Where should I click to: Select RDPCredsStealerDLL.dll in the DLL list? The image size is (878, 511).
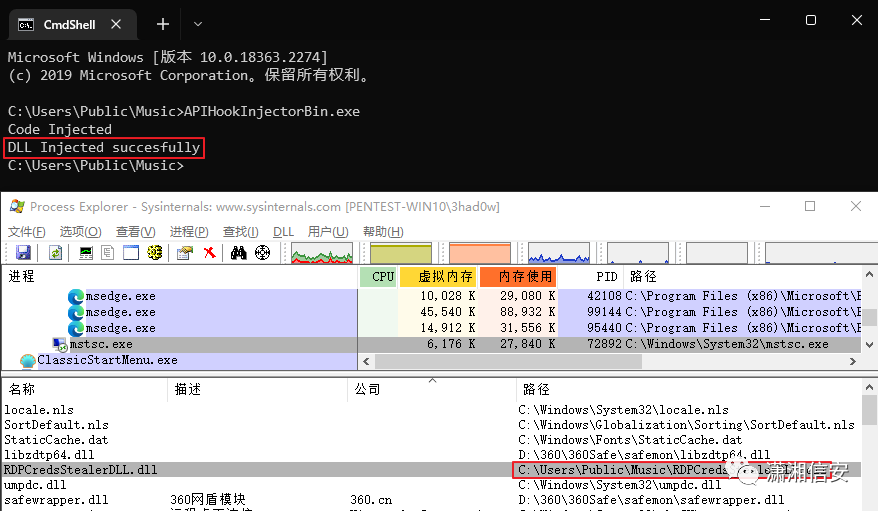pyautogui.click(x=431, y=470)
